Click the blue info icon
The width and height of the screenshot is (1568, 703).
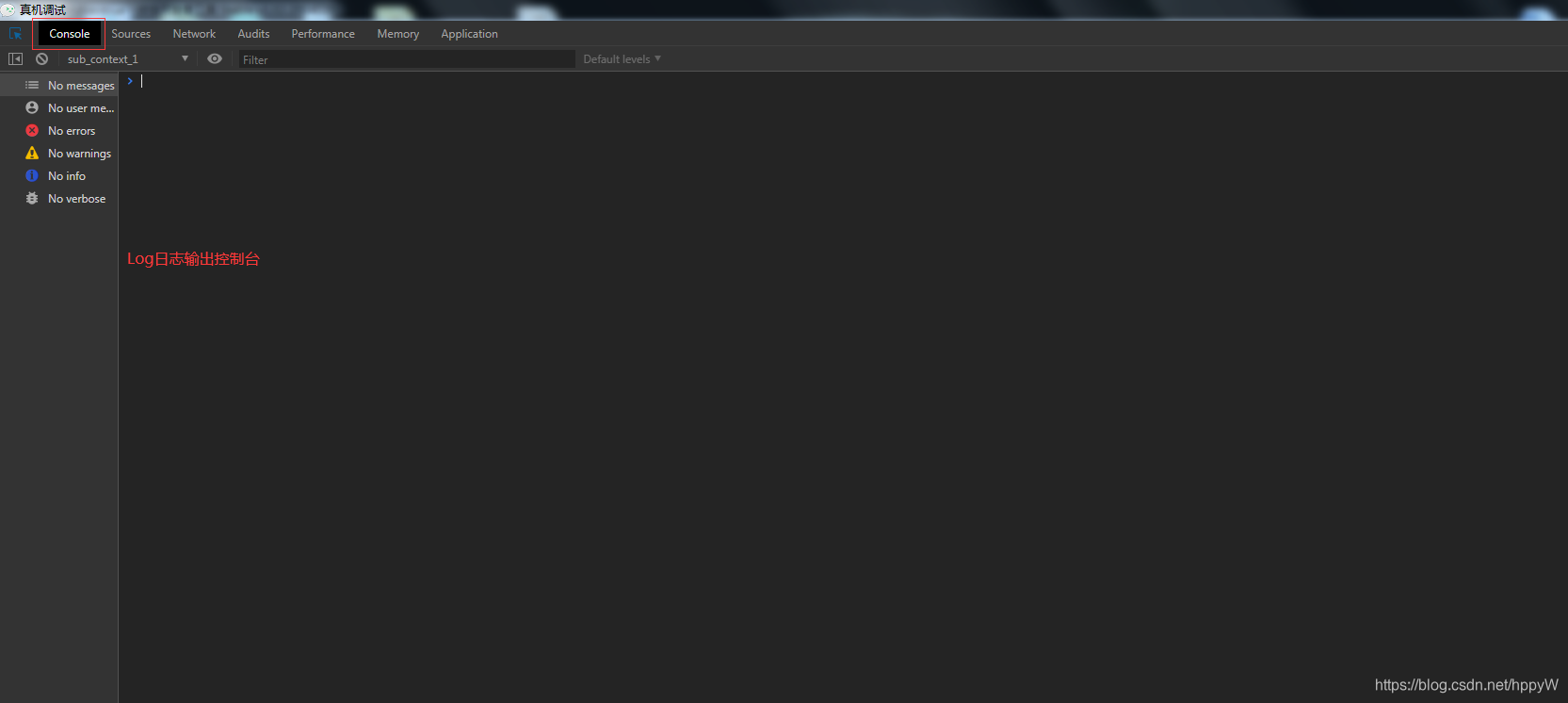tap(32, 176)
